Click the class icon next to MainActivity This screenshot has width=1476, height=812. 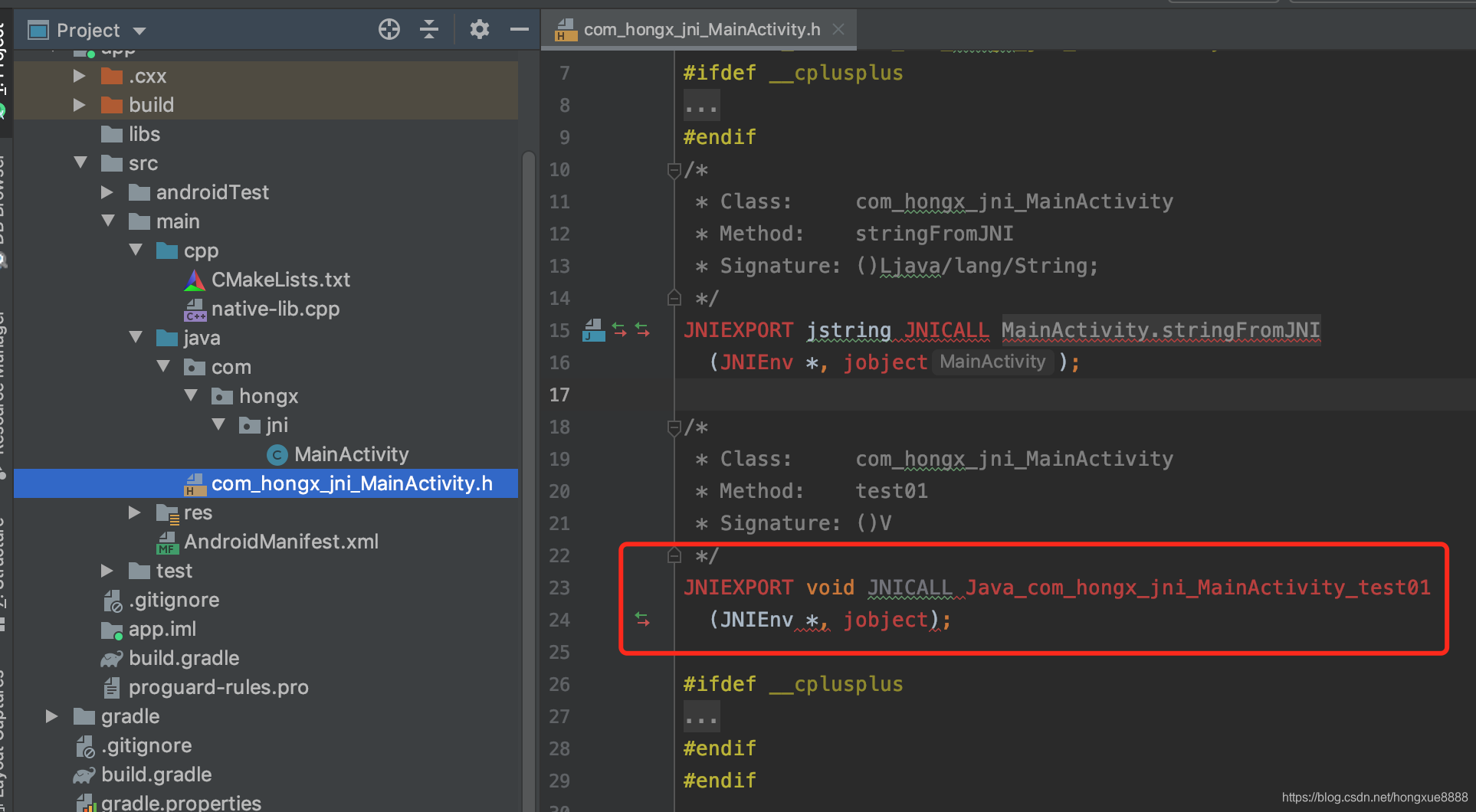(277, 455)
